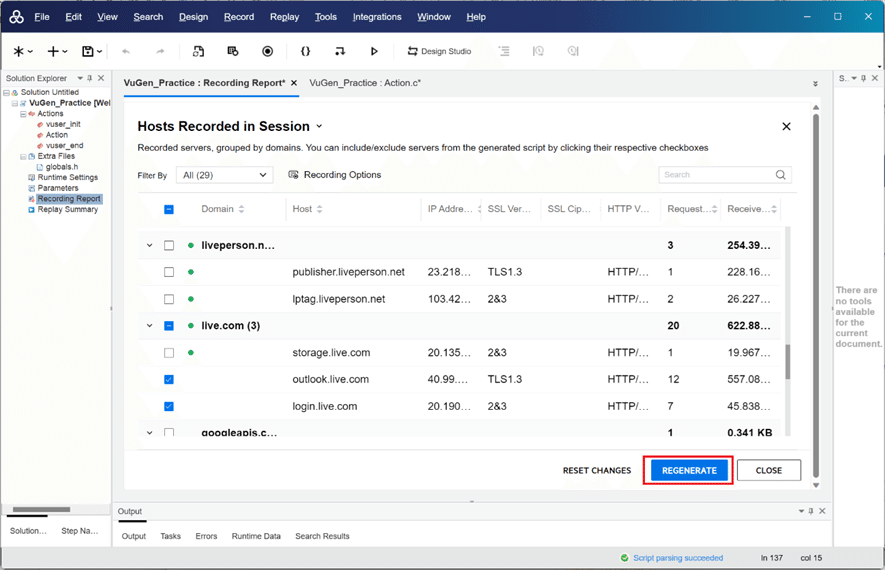
Task: Toggle the live.com (3) domain checkbox
Action: (169, 326)
